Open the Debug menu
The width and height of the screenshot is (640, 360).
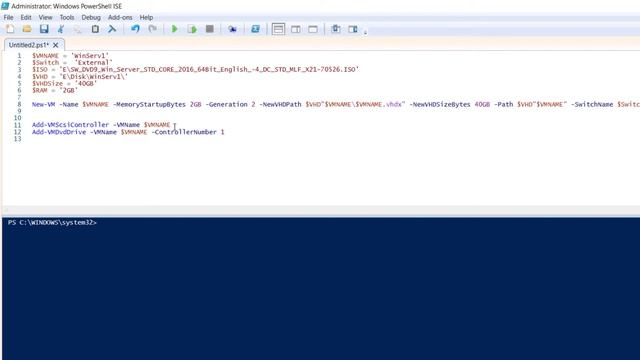(x=91, y=18)
